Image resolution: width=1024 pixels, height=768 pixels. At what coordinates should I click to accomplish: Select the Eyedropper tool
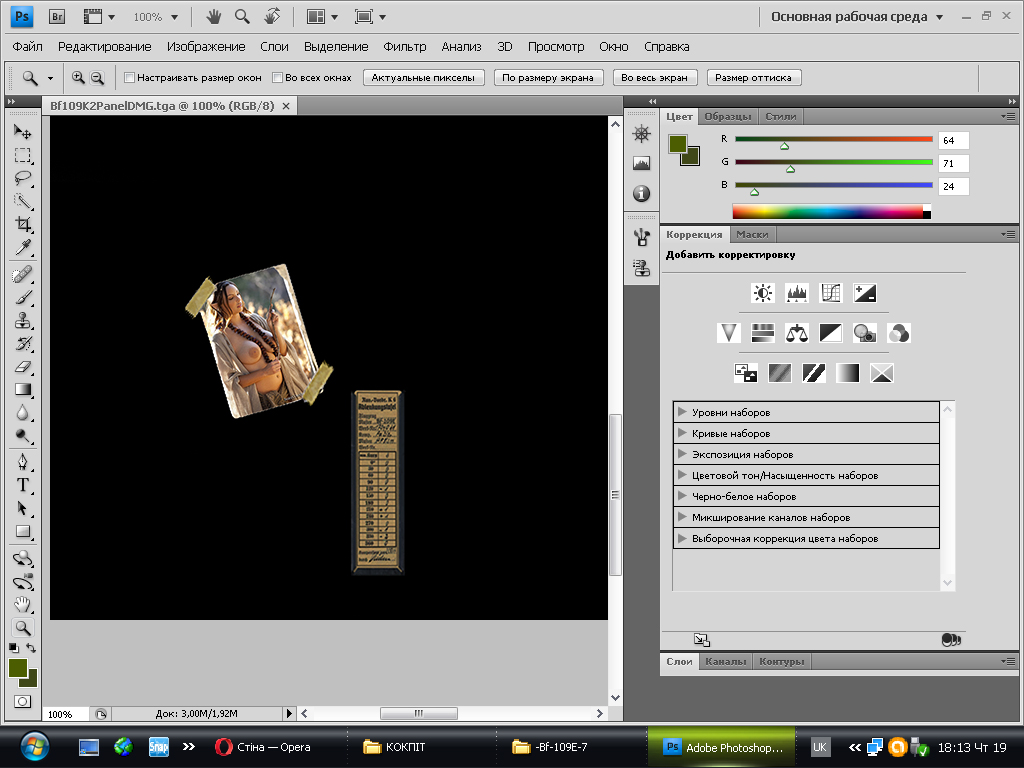point(22,248)
